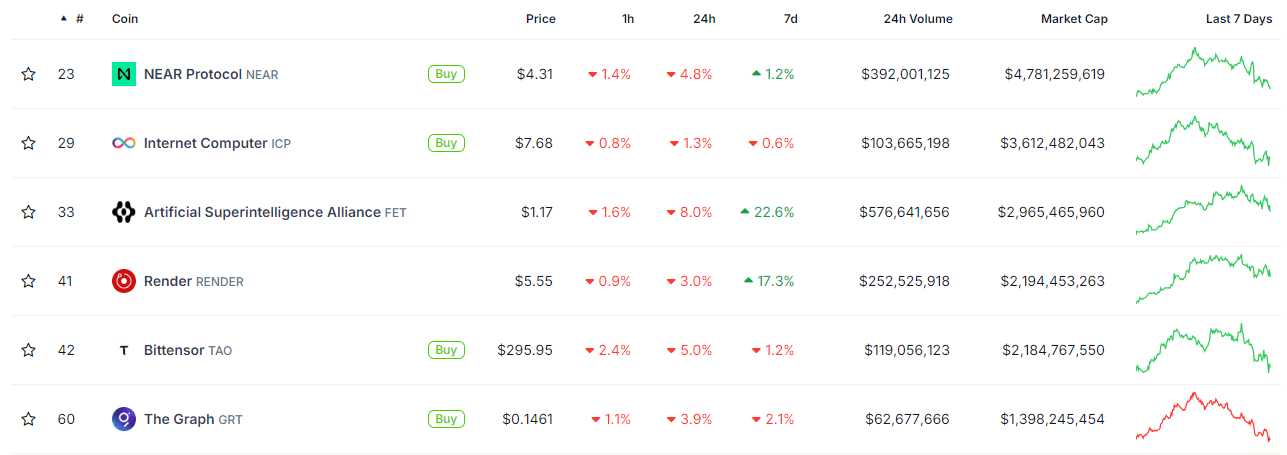
Task: Toggle the star for Internet Computer
Action: pos(29,143)
